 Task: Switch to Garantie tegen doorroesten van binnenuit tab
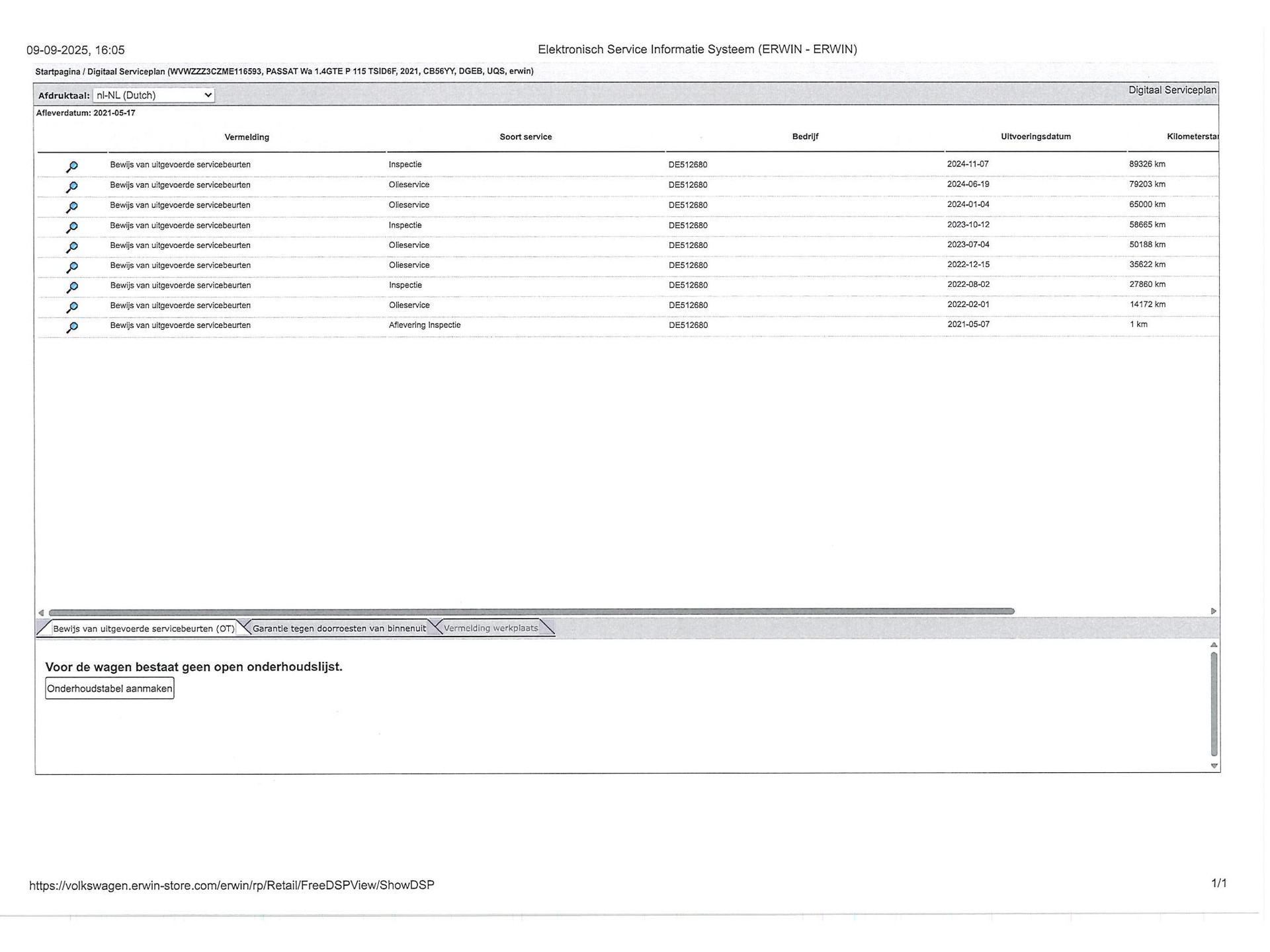[x=339, y=628]
